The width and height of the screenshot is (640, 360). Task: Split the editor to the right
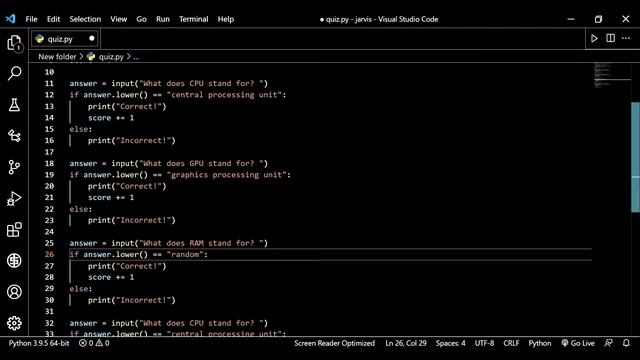pyautogui.click(x=610, y=38)
